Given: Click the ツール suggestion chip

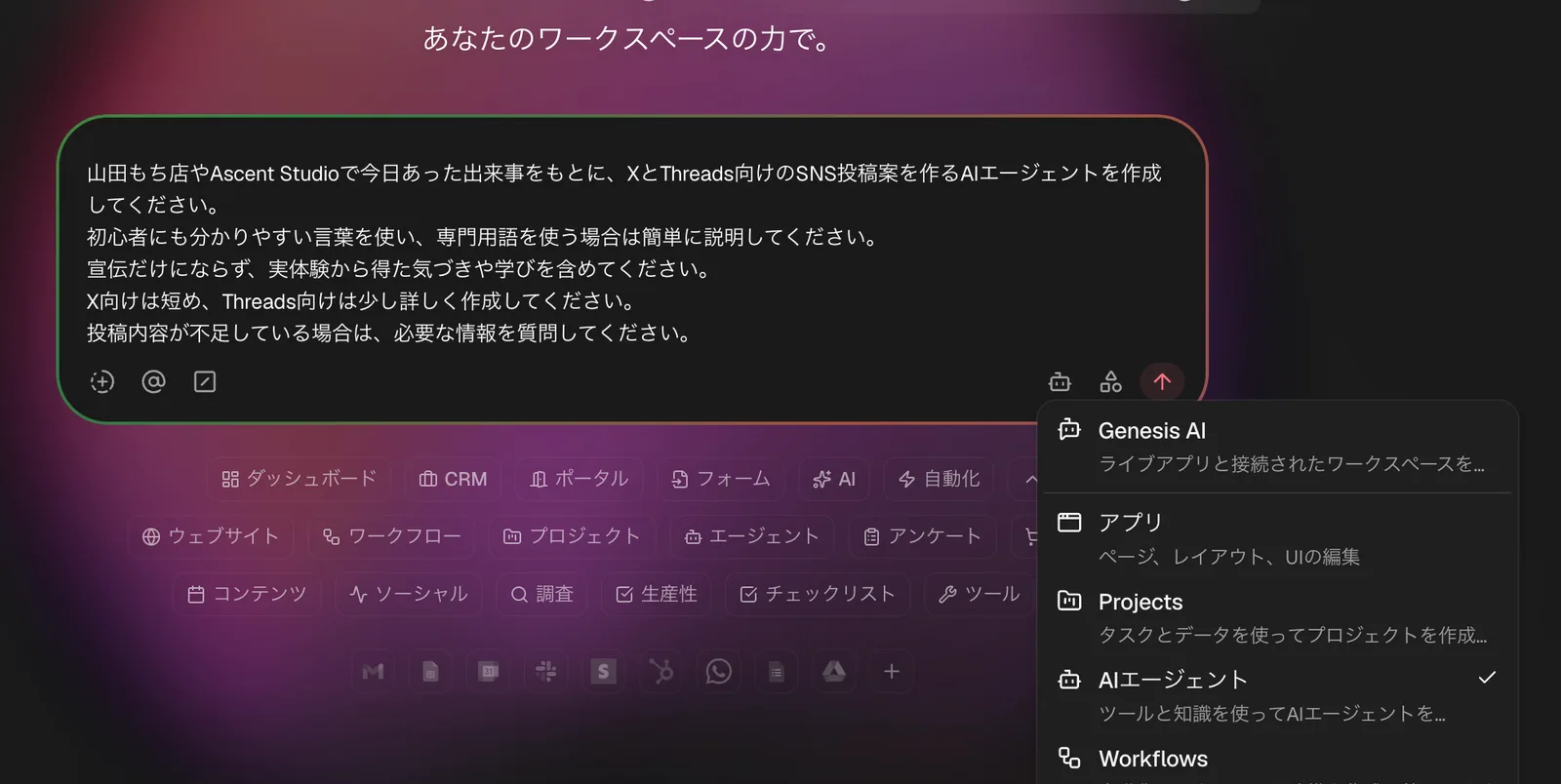Looking at the screenshot, I should (979, 594).
